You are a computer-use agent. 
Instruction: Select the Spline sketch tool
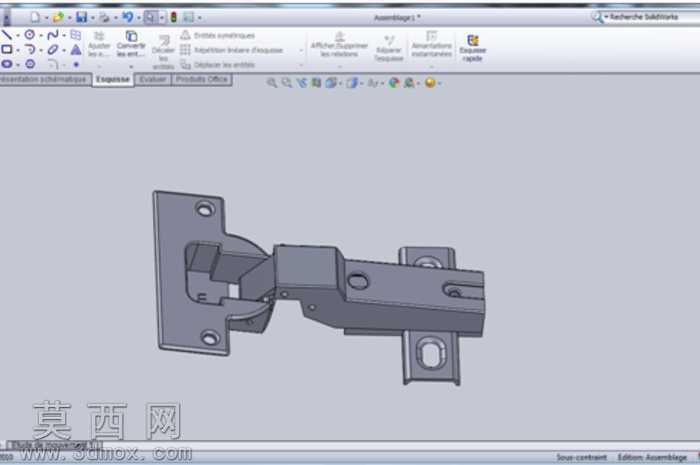(x=53, y=34)
